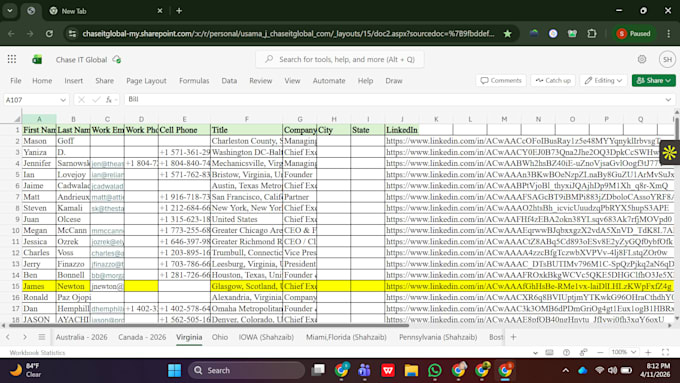680x383 pixels.
Task: Bookmark this page with star icon
Action: (x=507, y=33)
